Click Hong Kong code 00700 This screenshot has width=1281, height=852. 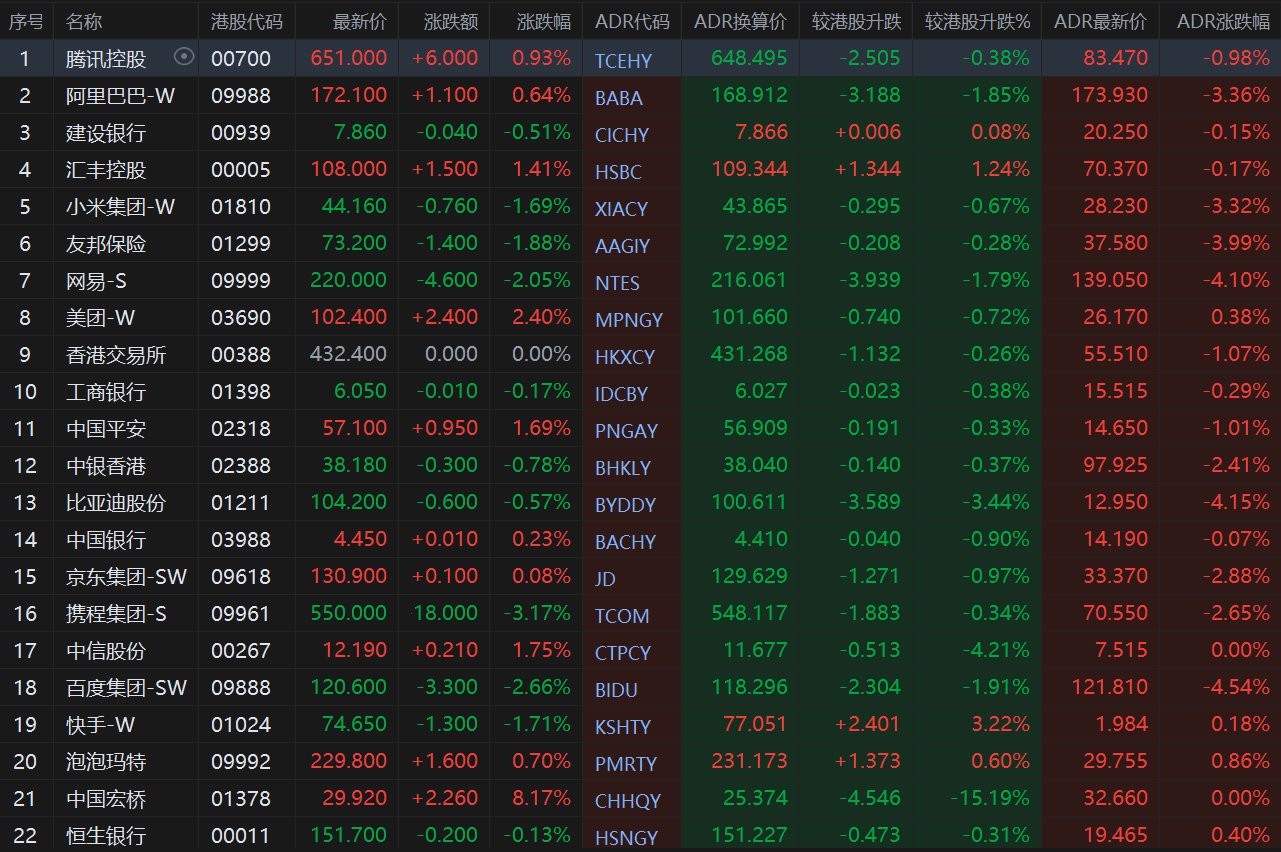pos(241,59)
